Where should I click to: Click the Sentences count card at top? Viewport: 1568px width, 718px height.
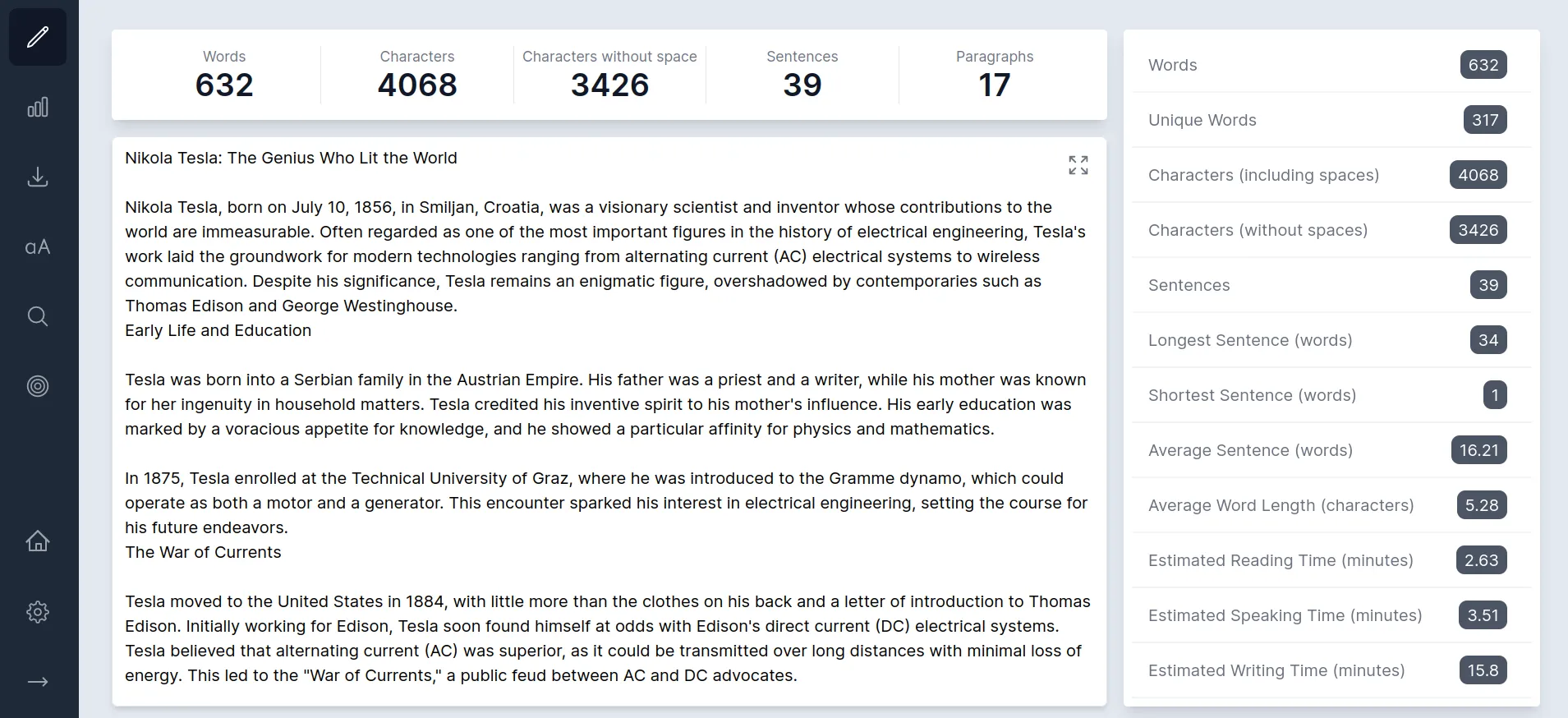tap(802, 75)
